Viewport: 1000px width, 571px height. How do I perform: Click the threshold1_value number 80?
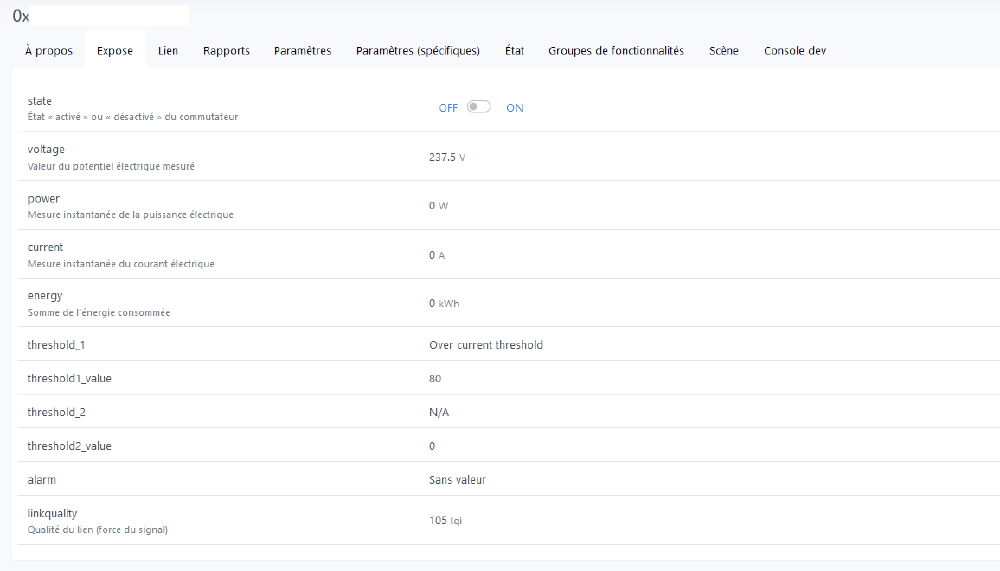pos(435,379)
